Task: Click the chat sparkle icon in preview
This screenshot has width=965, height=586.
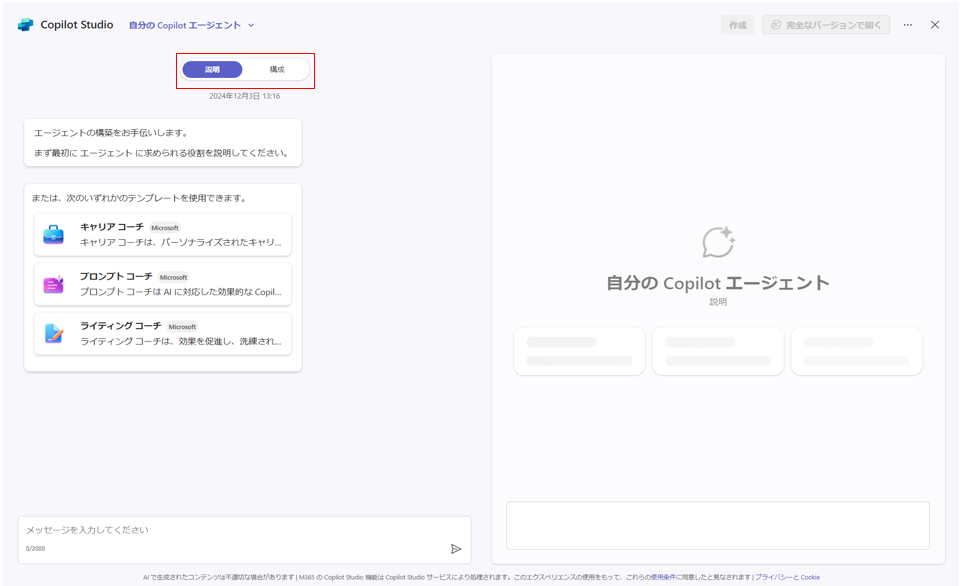Action: (x=718, y=242)
